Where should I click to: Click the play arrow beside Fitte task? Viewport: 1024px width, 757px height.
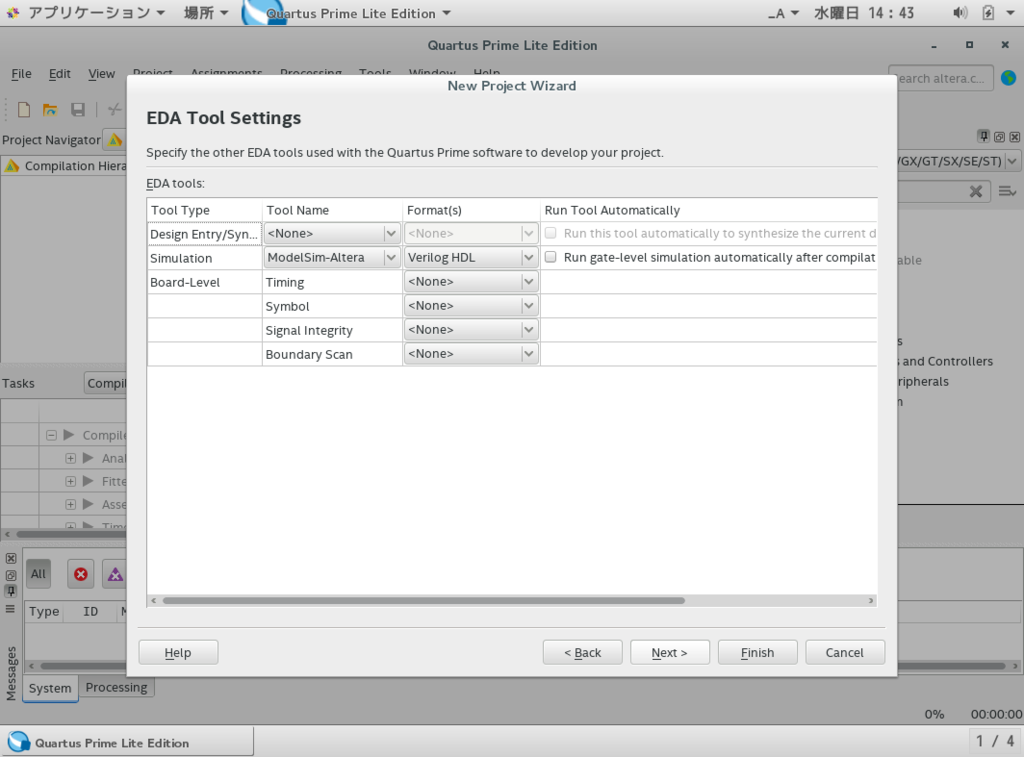pos(88,481)
